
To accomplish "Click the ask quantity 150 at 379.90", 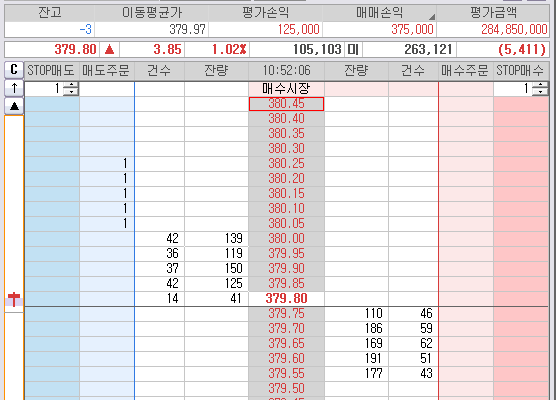I will click(216, 268).
